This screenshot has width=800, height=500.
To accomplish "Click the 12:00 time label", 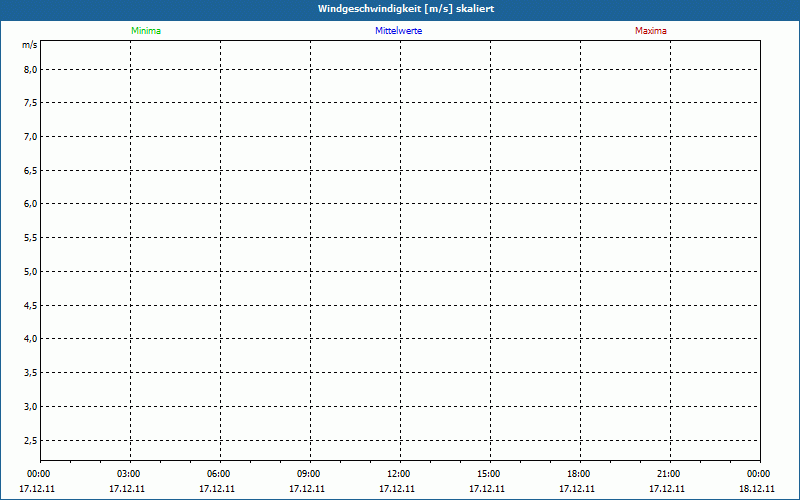I will pyautogui.click(x=398, y=474).
